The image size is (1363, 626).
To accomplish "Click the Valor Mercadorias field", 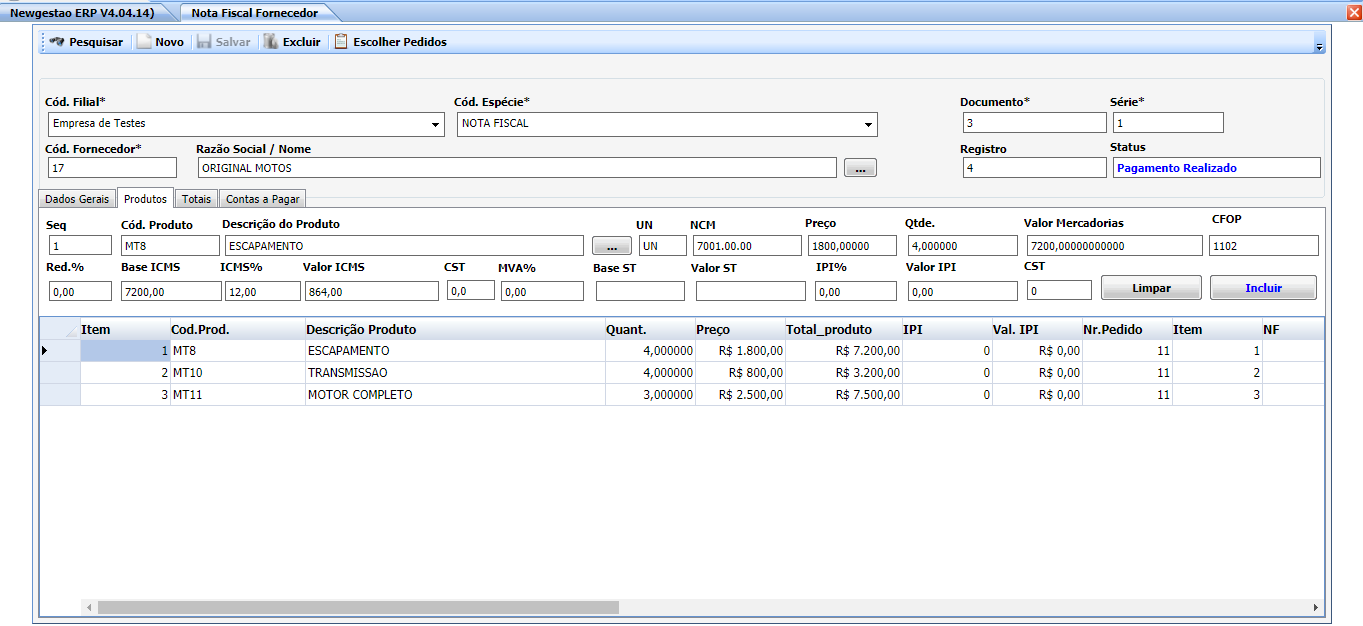I will point(1113,245).
